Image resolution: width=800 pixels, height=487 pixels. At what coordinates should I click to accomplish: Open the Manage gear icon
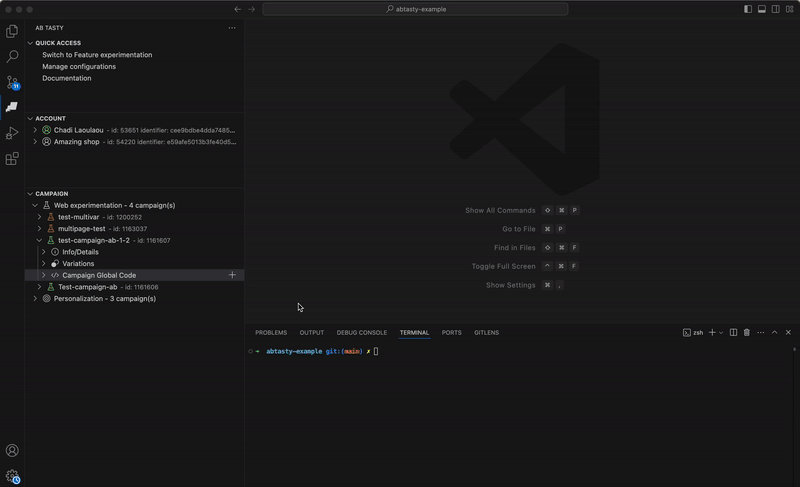coord(12,476)
